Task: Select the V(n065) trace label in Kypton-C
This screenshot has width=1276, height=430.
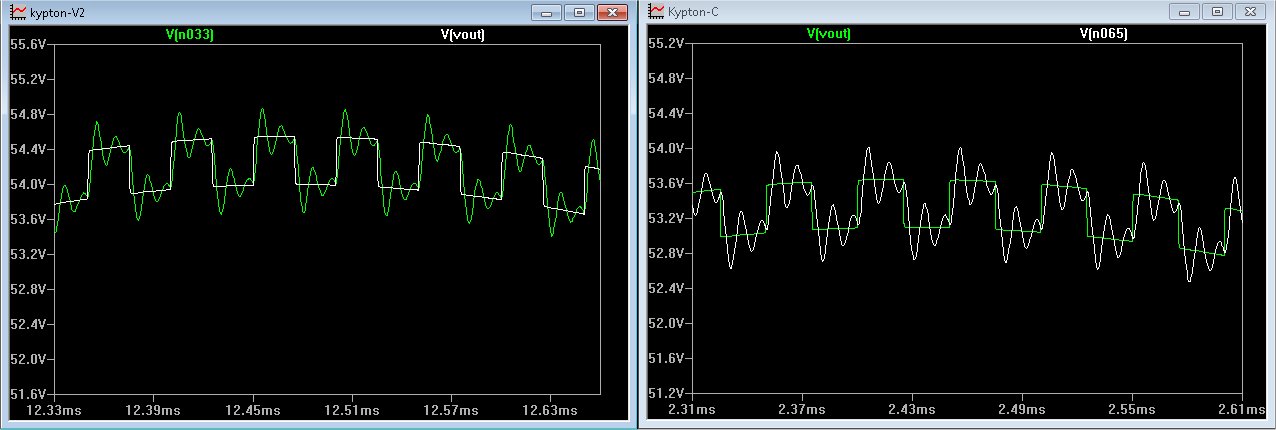Action: point(1105,33)
